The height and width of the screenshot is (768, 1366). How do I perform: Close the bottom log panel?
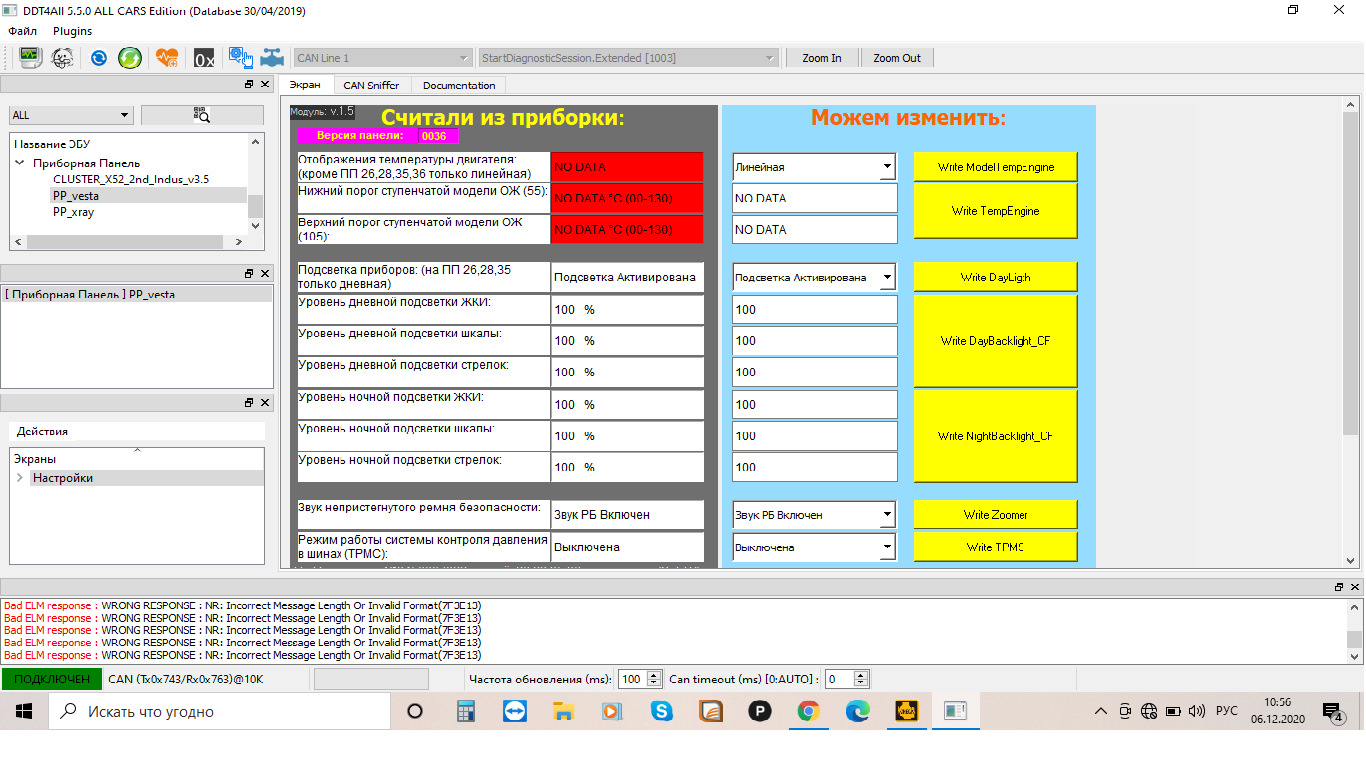pos(1355,586)
